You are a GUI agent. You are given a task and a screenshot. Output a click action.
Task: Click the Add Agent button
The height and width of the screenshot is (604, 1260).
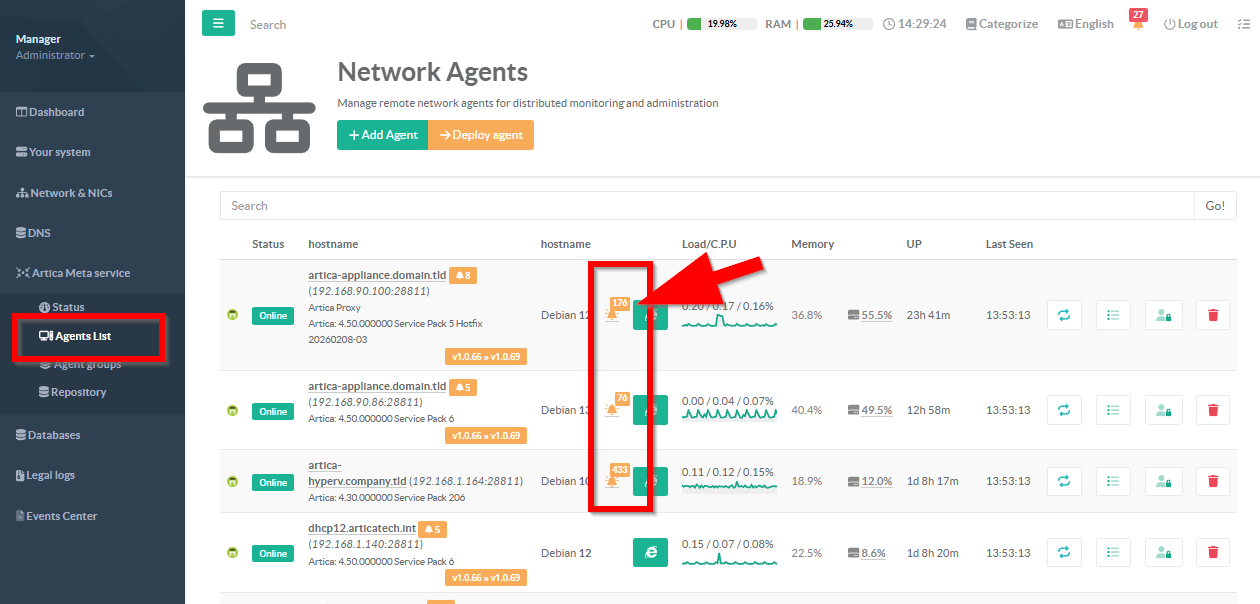pyautogui.click(x=382, y=135)
